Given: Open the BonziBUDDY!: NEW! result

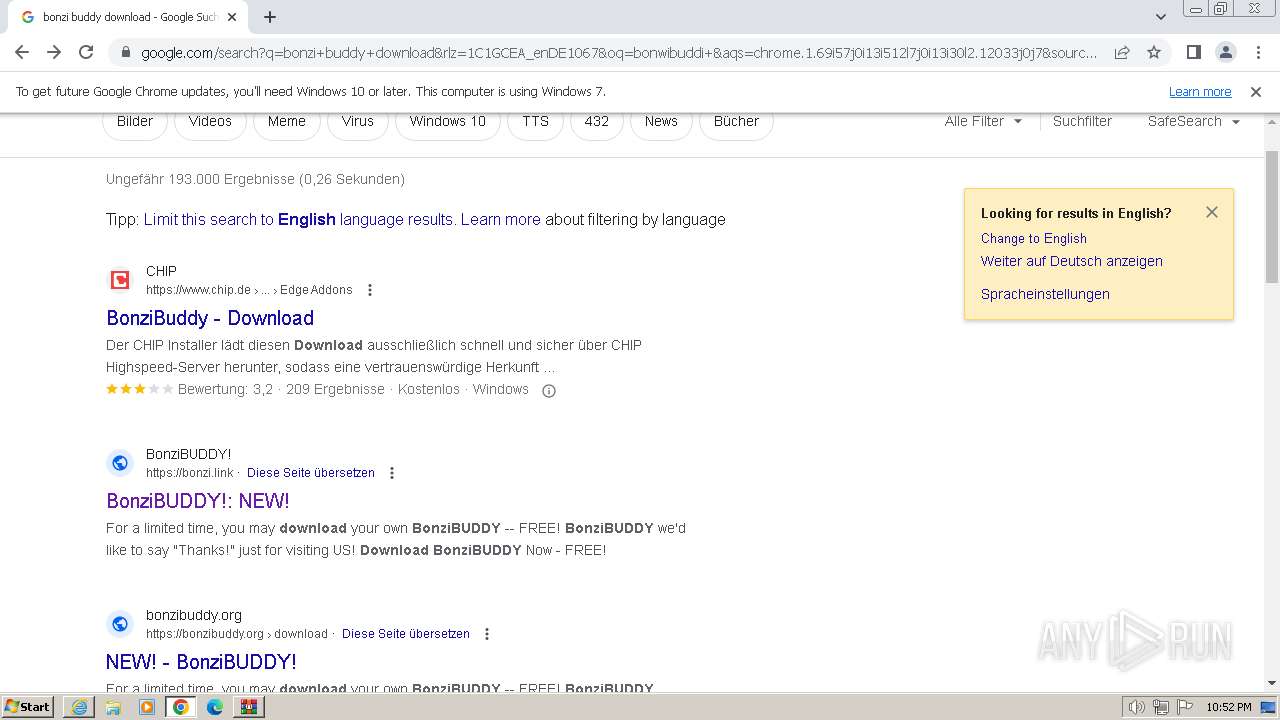Looking at the screenshot, I should click(198, 501).
